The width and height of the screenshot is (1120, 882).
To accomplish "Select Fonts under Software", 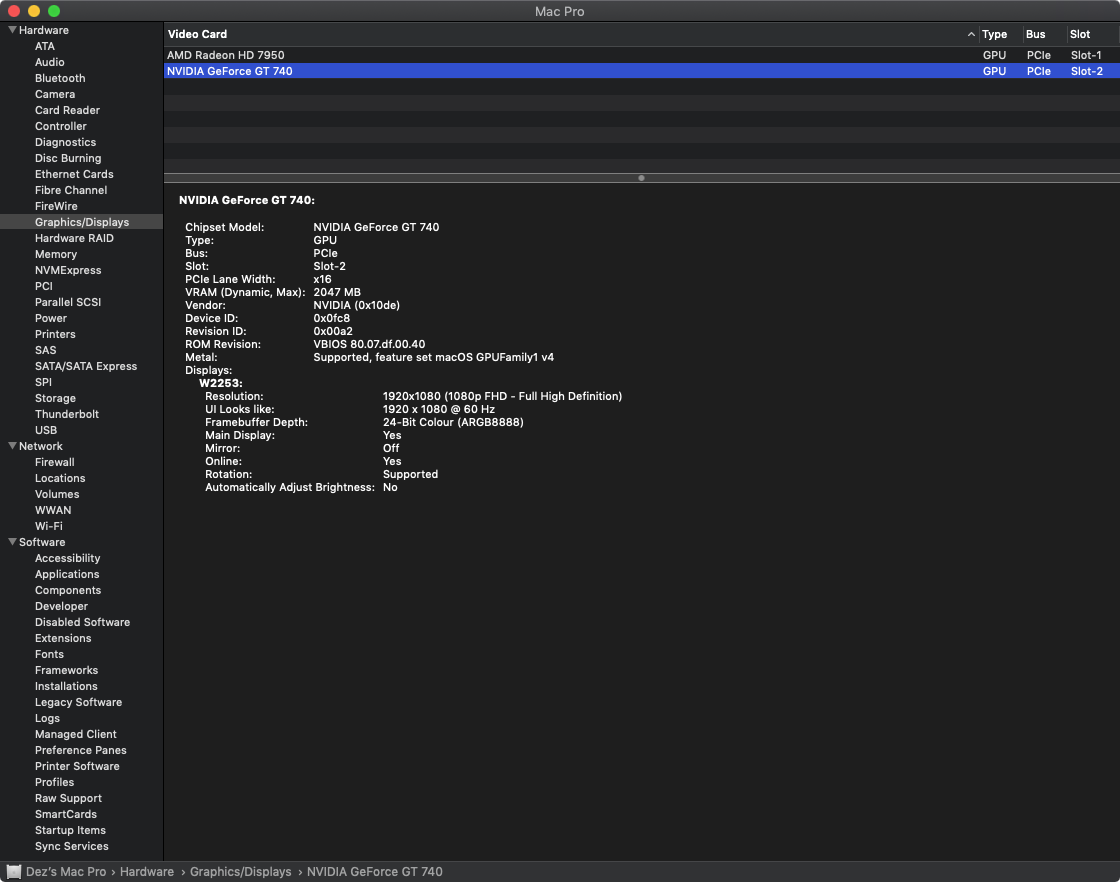I will pos(49,654).
